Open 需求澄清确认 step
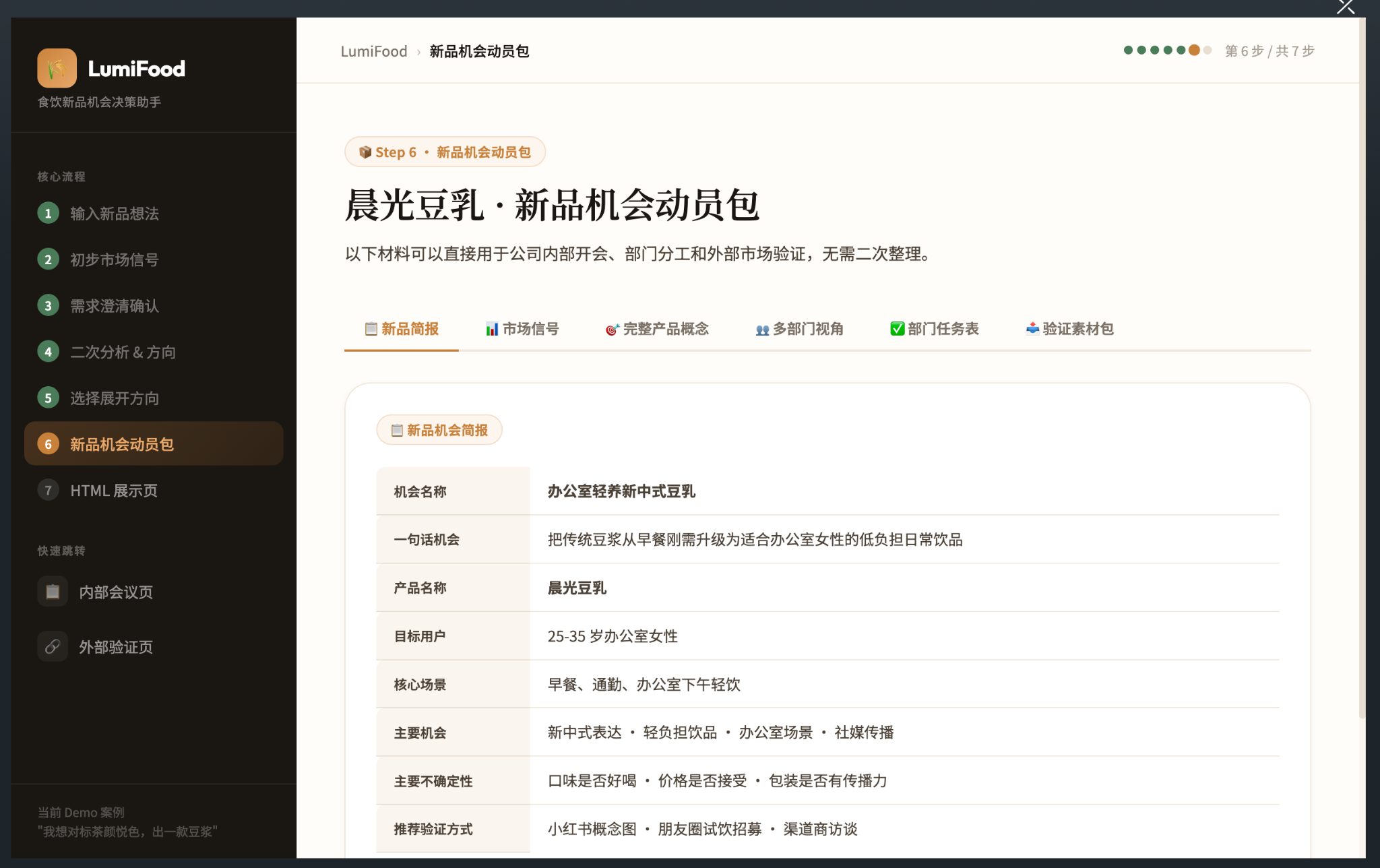The height and width of the screenshot is (868, 1380). (154, 306)
